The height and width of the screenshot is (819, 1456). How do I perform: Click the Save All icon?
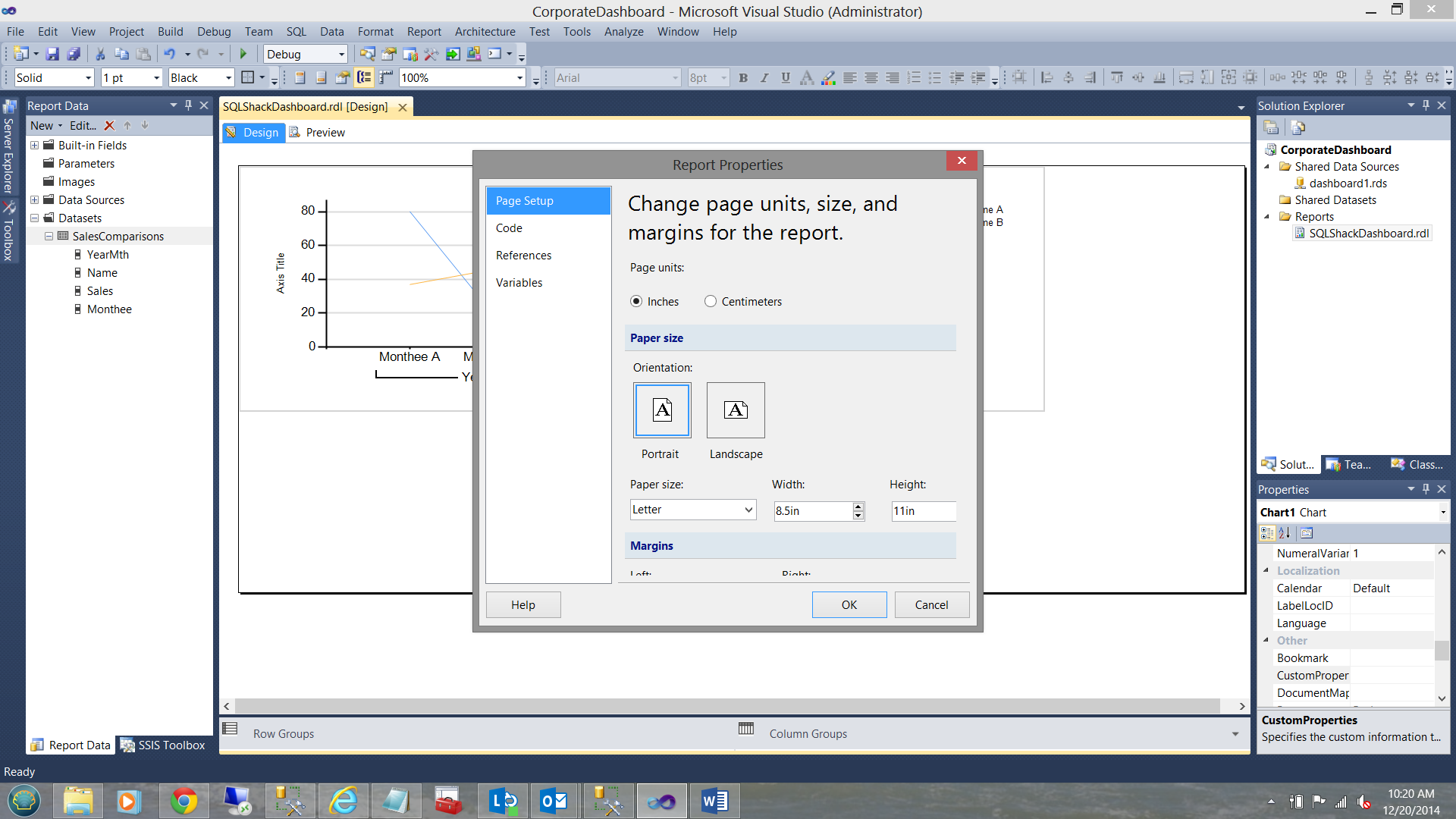(74, 54)
